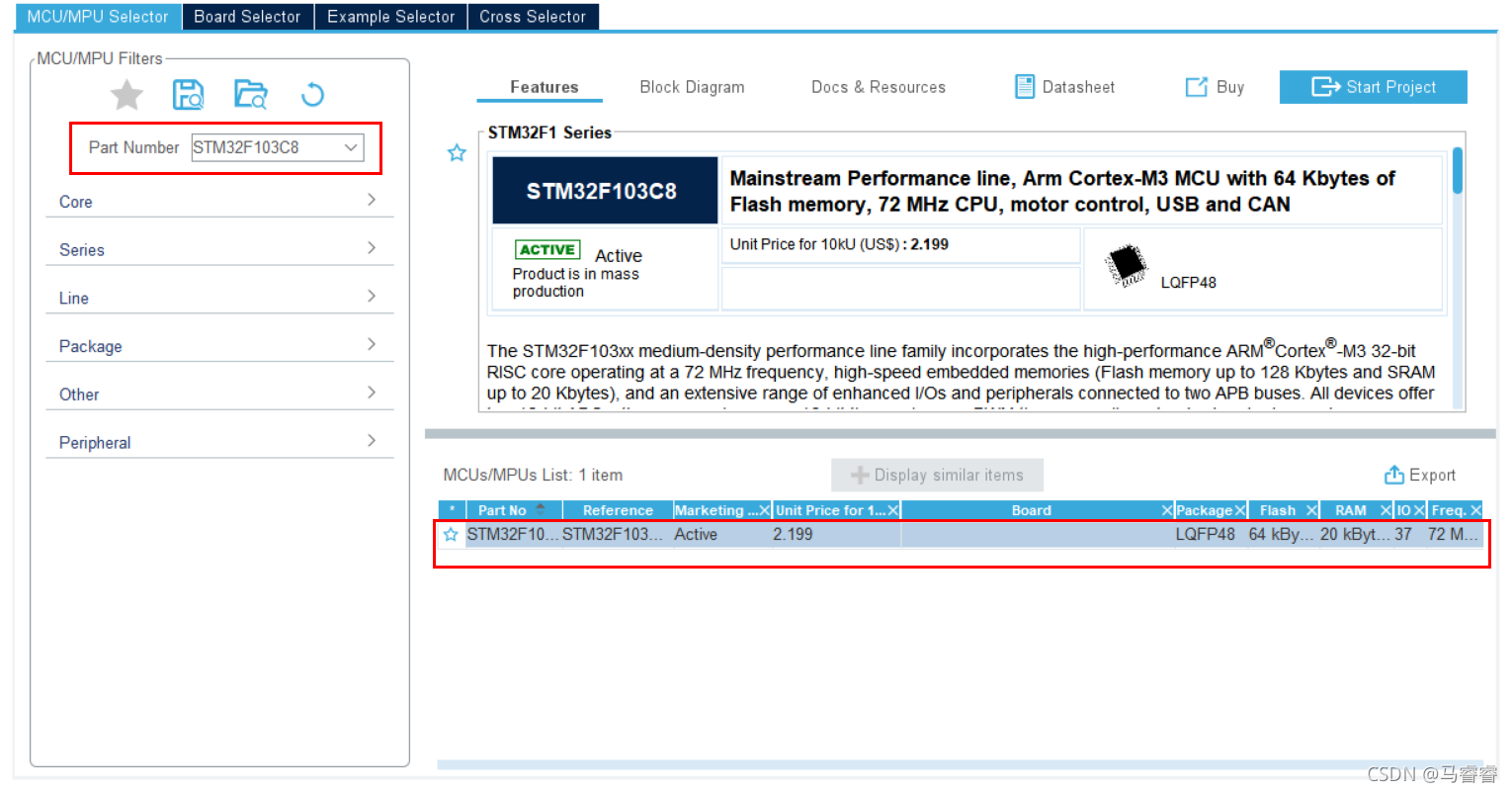Expand the Package filter section
The image size is (1512, 792).
219,346
